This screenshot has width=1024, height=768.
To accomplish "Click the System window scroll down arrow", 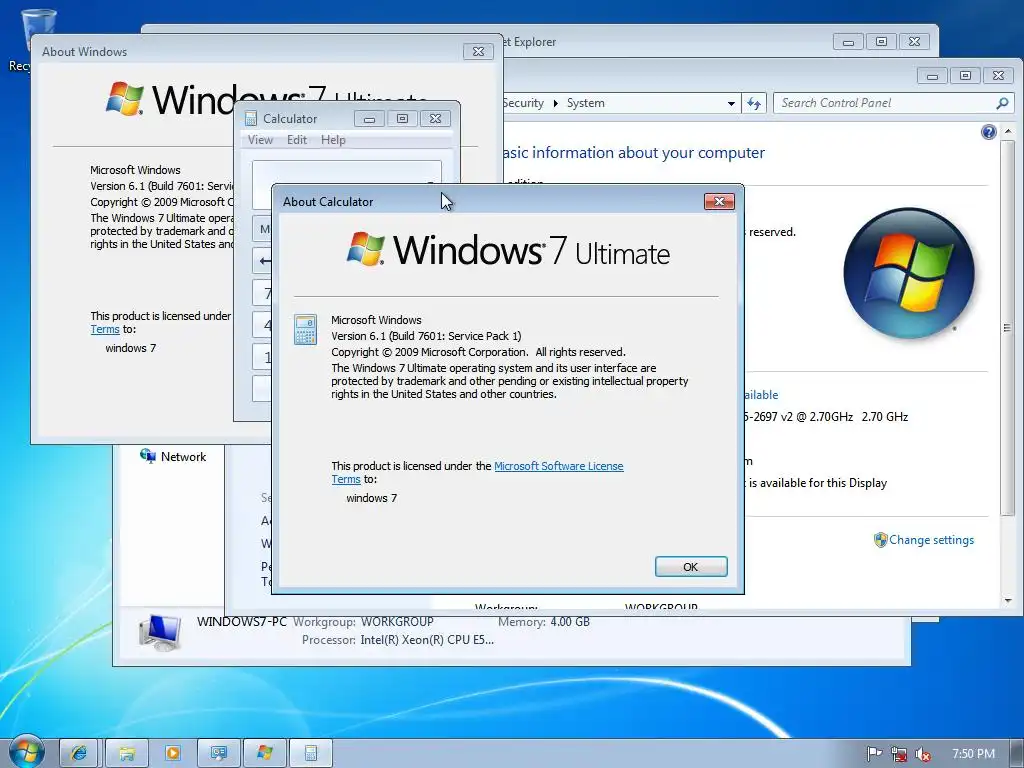I will click(1008, 600).
